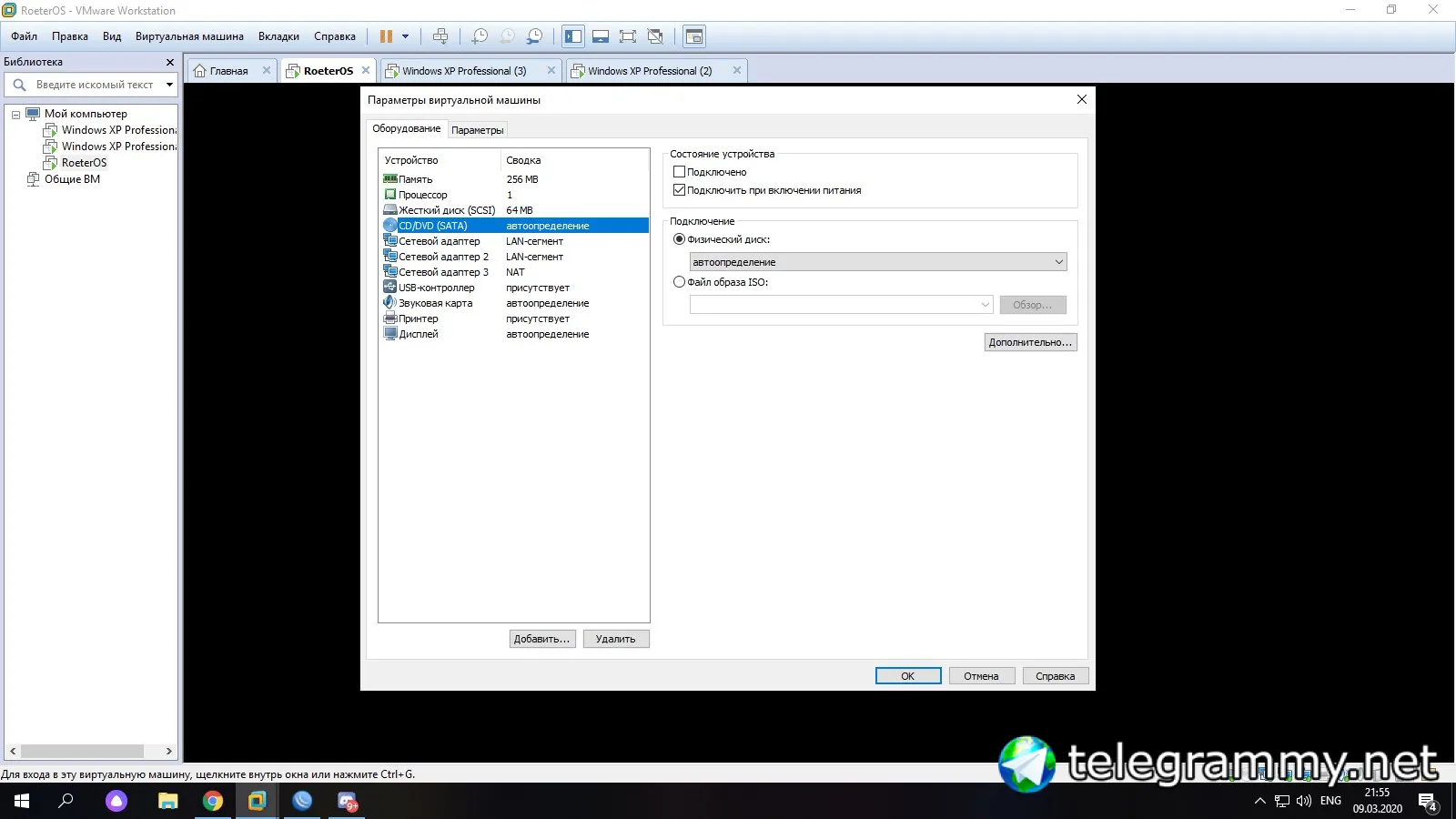Open Chrome from the taskbar

[213, 801]
